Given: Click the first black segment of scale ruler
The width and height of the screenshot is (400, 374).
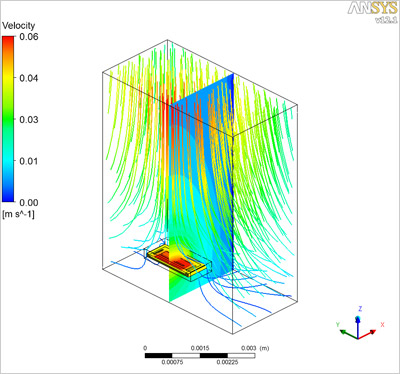Looking at the screenshot, I should 159,356.
